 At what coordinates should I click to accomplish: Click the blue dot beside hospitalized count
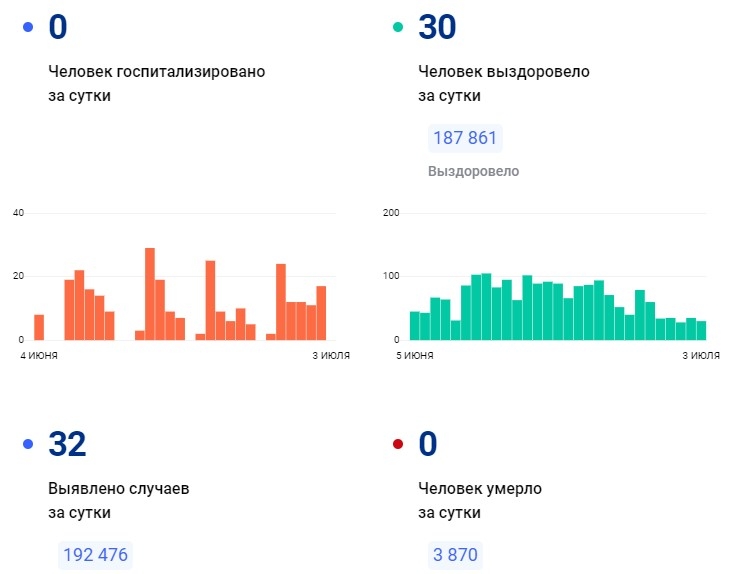point(28,27)
